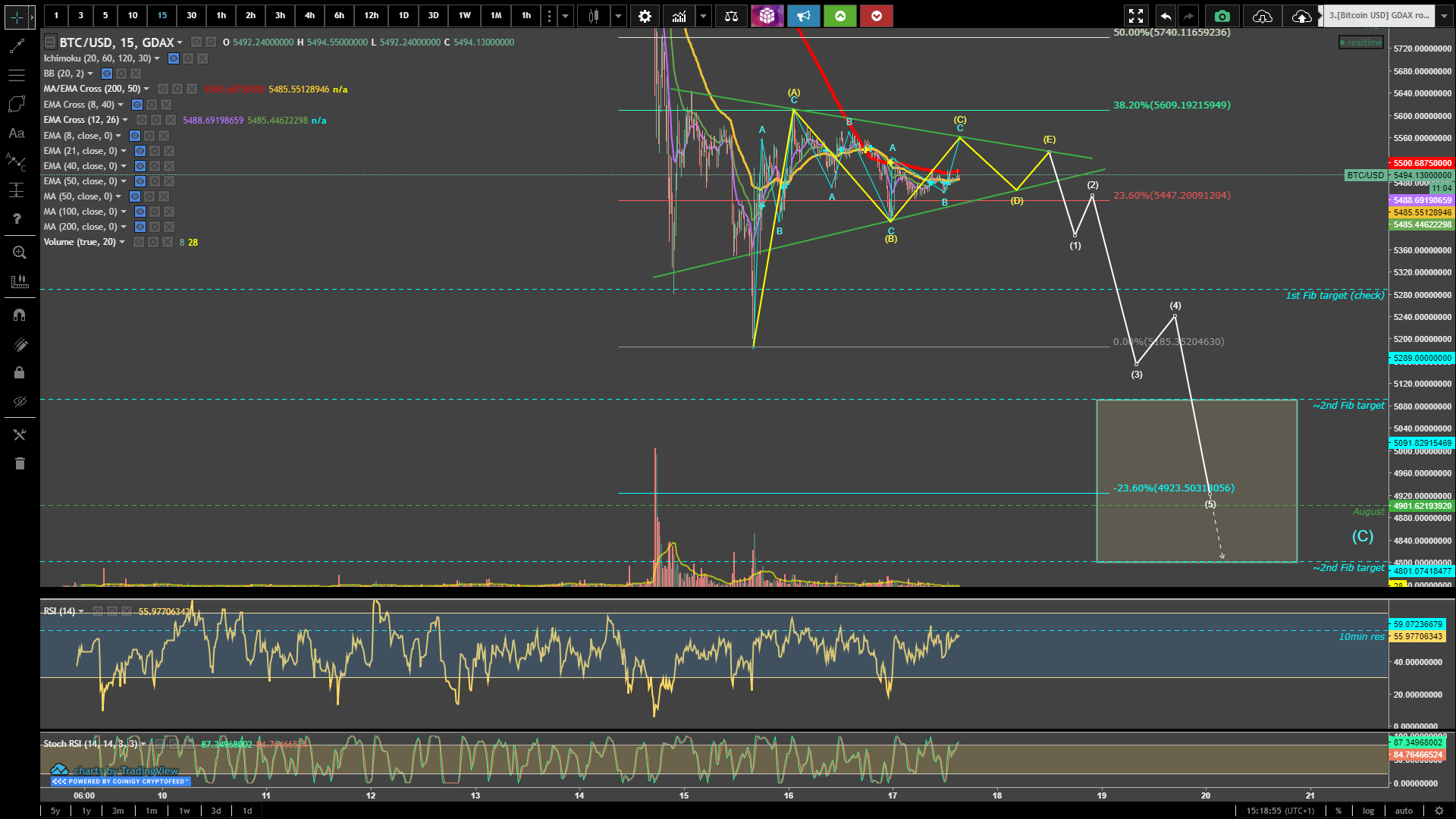Toggle fullscreen chart mode
This screenshot has height=819, width=1456.
coord(1135,16)
